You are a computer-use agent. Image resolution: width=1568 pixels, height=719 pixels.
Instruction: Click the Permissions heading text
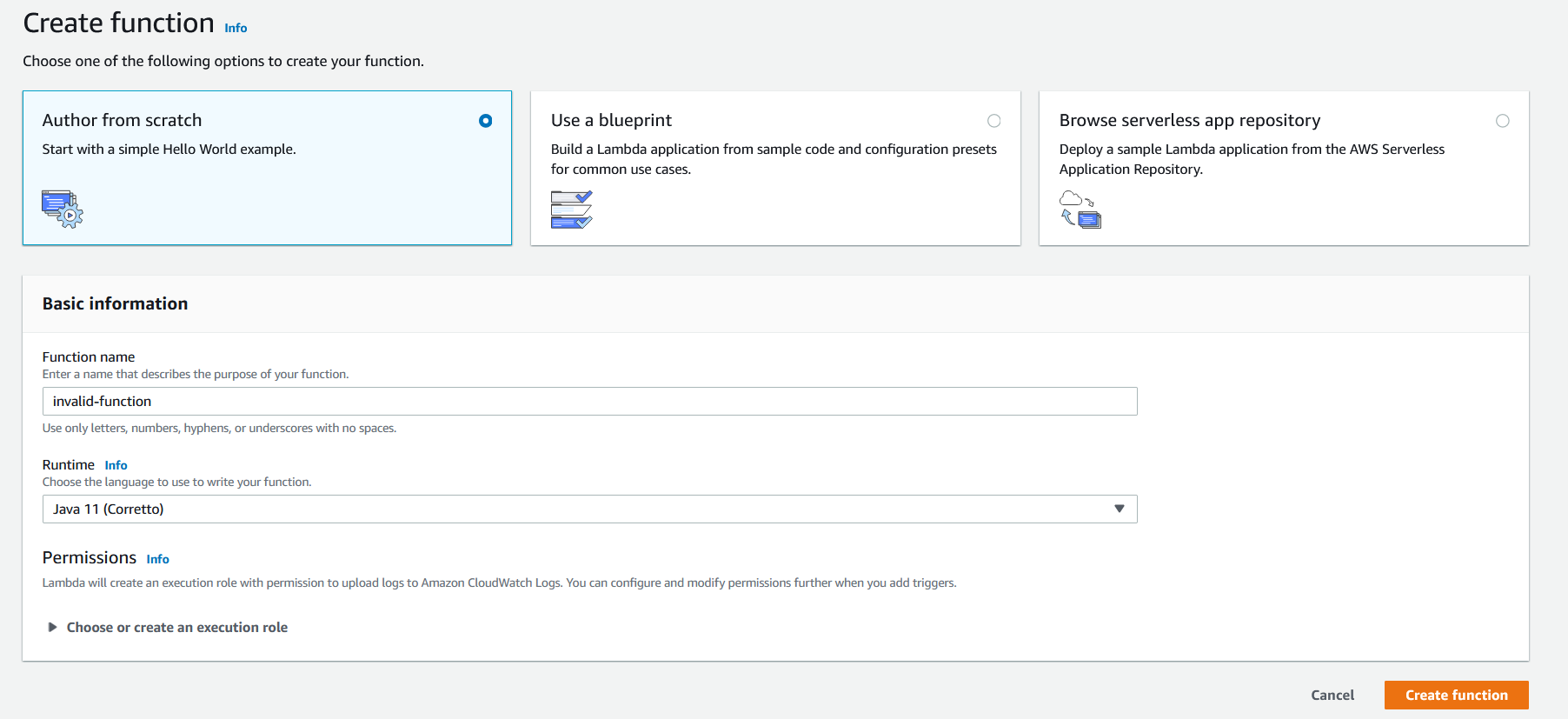pyautogui.click(x=90, y=557)
